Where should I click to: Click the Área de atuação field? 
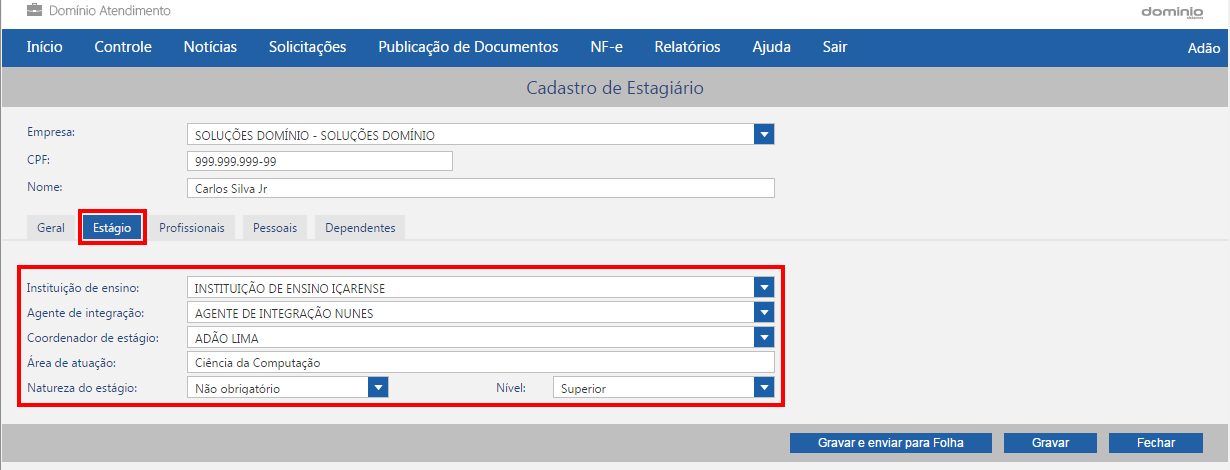tap(481, 363)
